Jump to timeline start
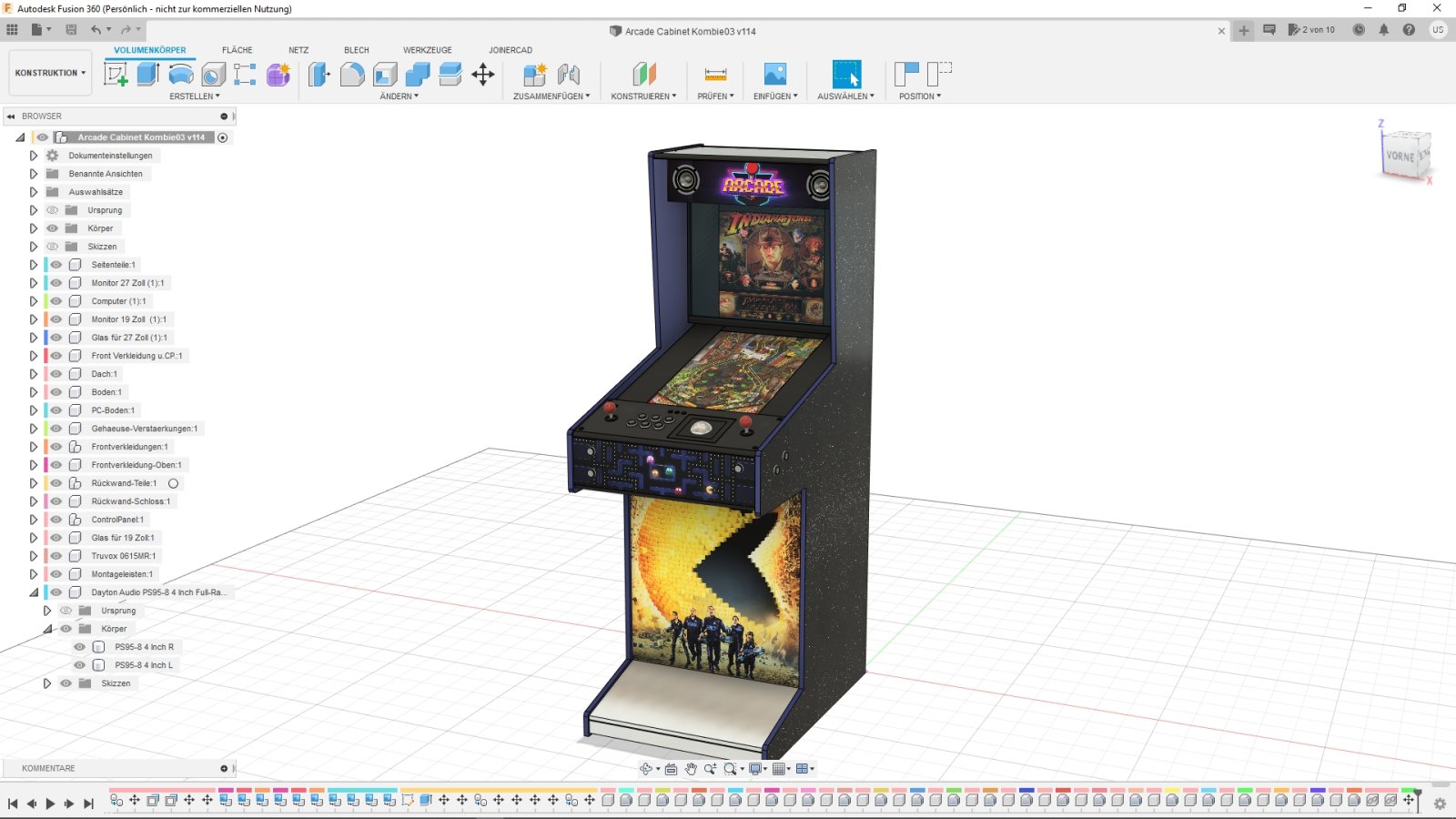The height and width of the screenshot is (819, 1456). (x=13, y=804)
